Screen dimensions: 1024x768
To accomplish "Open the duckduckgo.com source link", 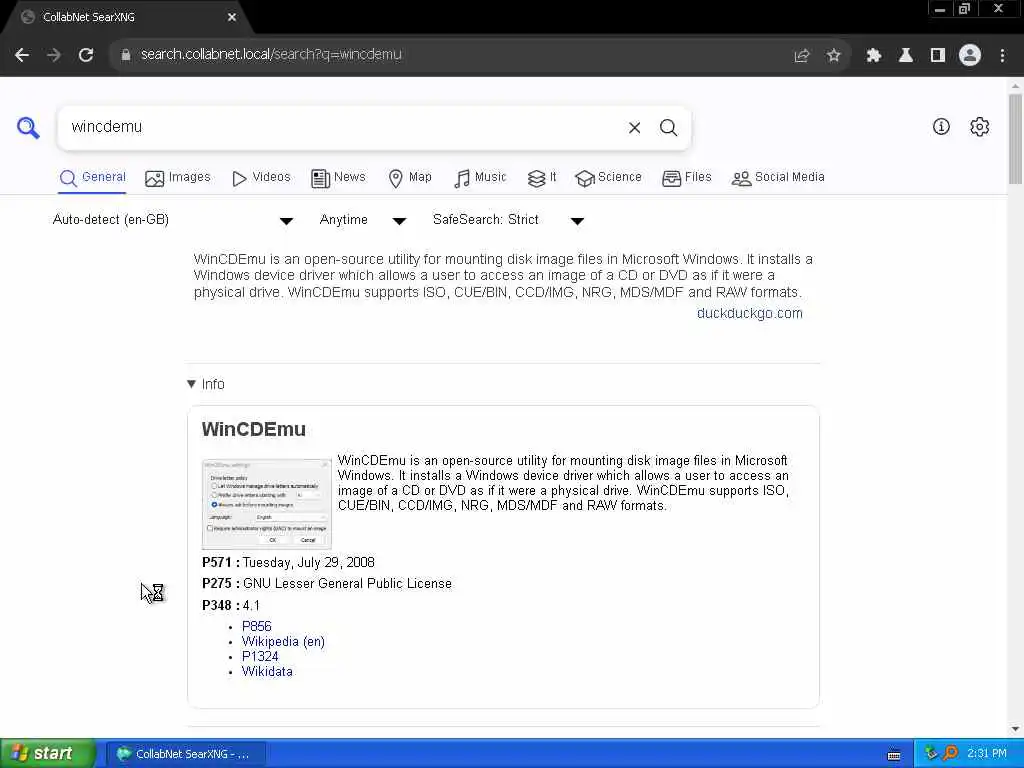I will point(749,313).
